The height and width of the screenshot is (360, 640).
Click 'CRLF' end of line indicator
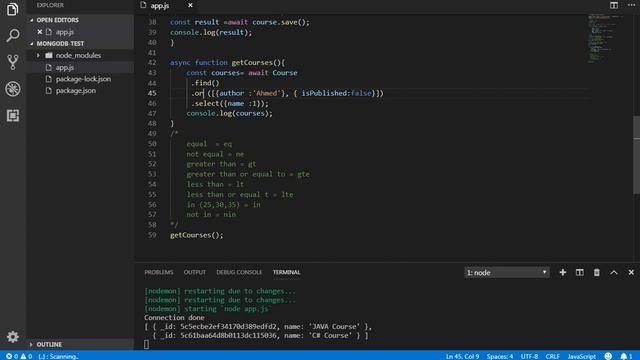click(553, 356)
